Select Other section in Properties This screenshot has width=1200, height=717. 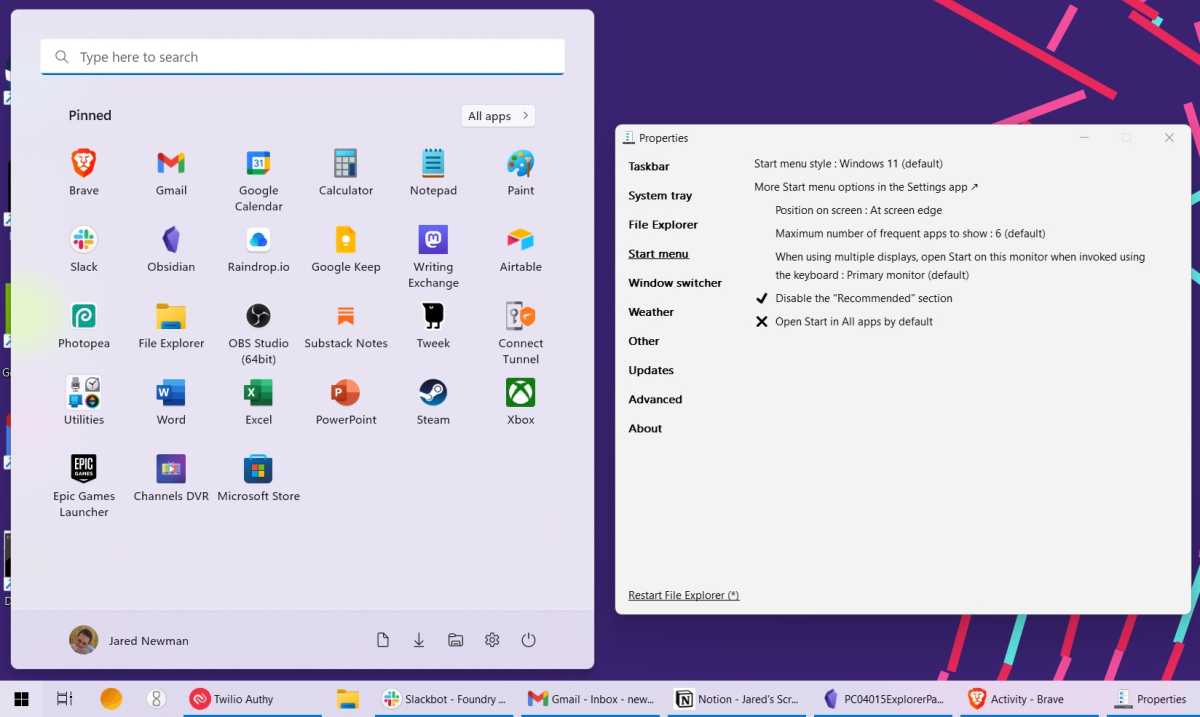point(644,341)
